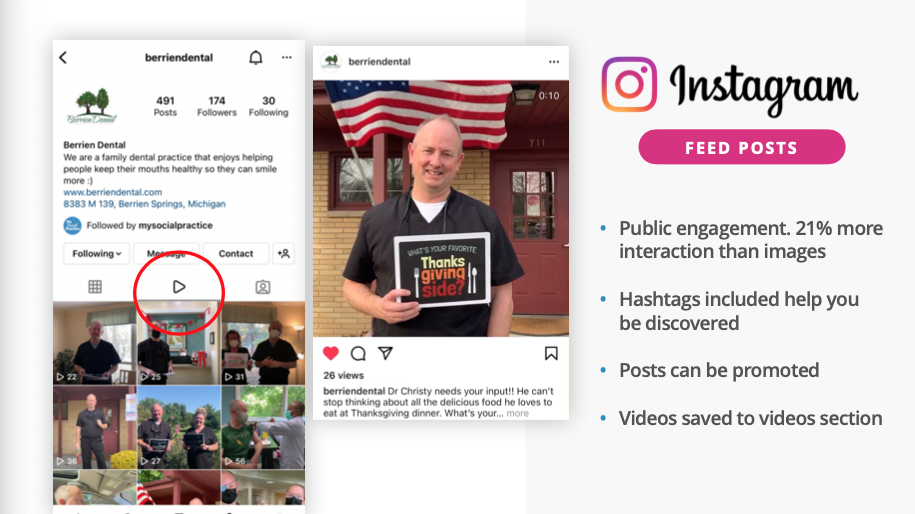Expand the caption with the more link

[x=518, y=413]
